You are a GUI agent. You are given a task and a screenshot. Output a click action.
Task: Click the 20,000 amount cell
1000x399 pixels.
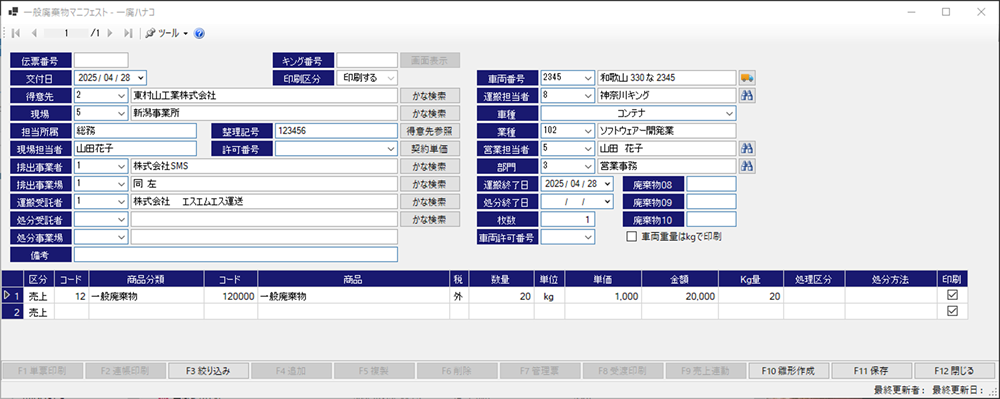[680, 296]
